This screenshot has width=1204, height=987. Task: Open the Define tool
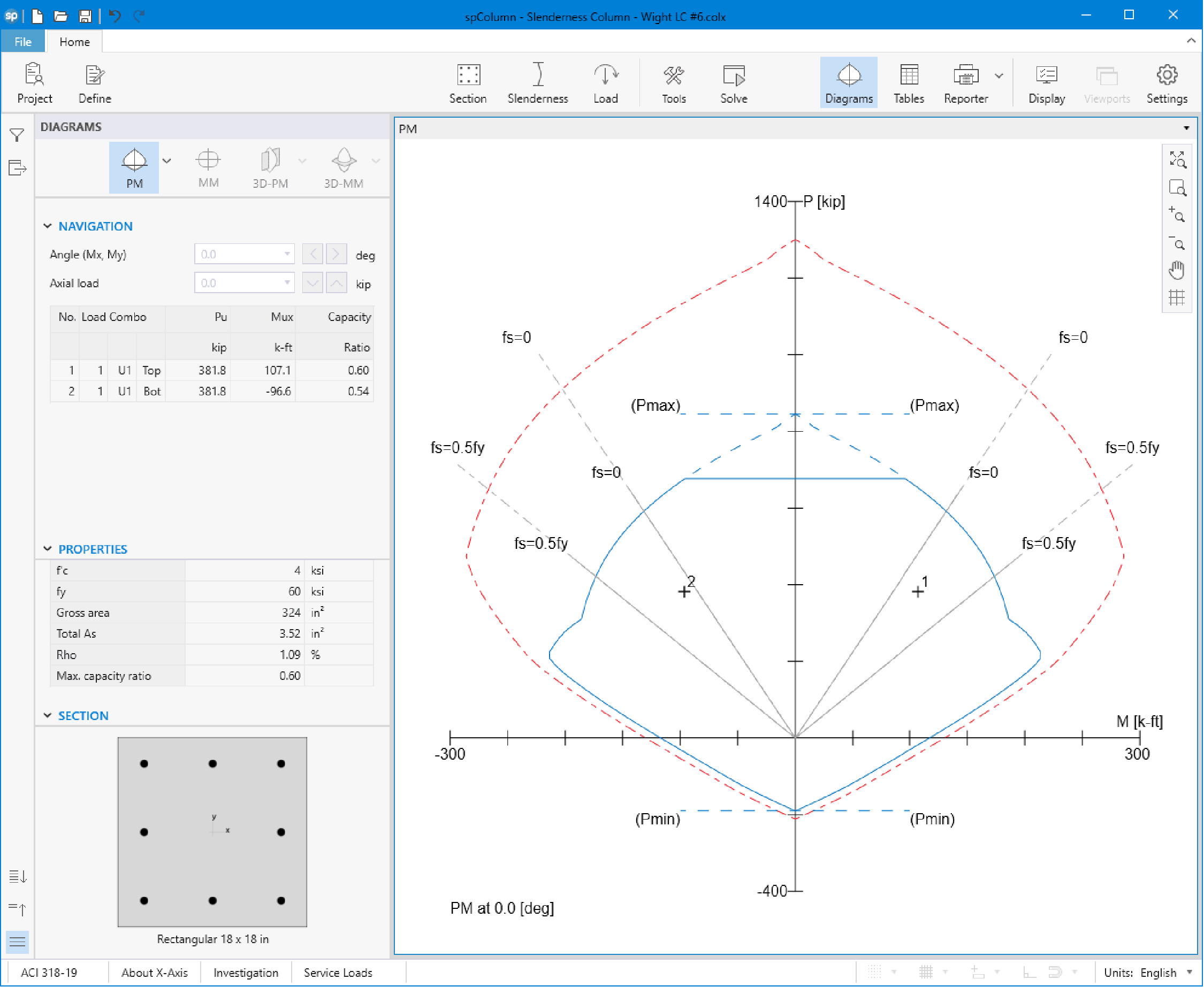tap(94, 83)
